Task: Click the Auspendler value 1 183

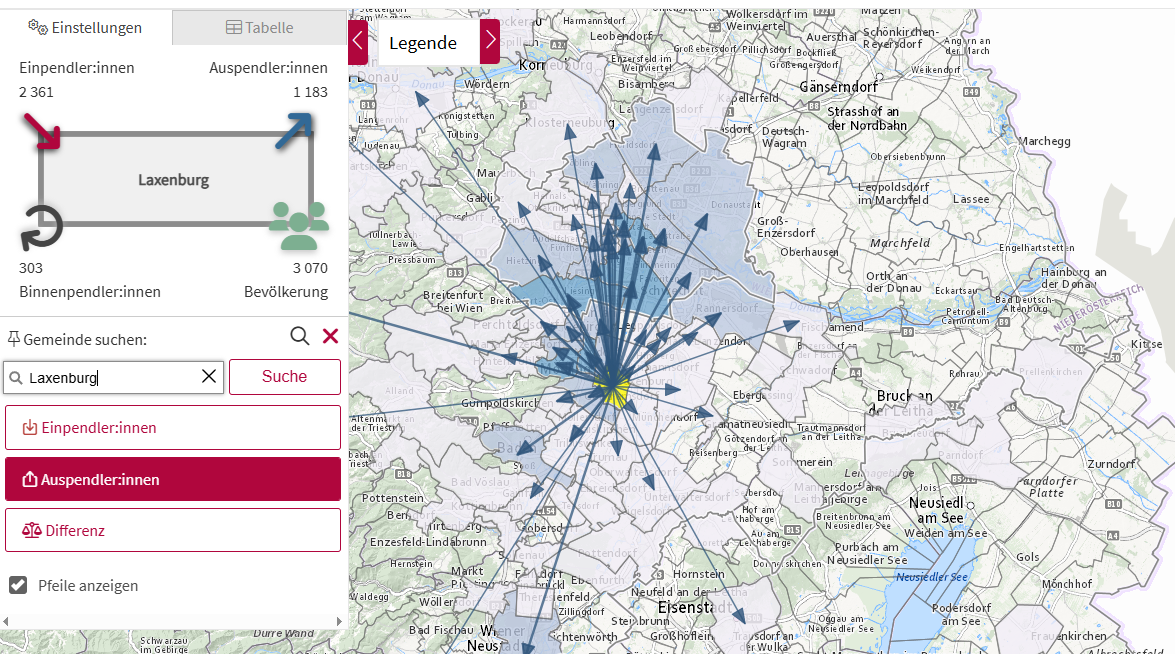Action: click(310, 92)
